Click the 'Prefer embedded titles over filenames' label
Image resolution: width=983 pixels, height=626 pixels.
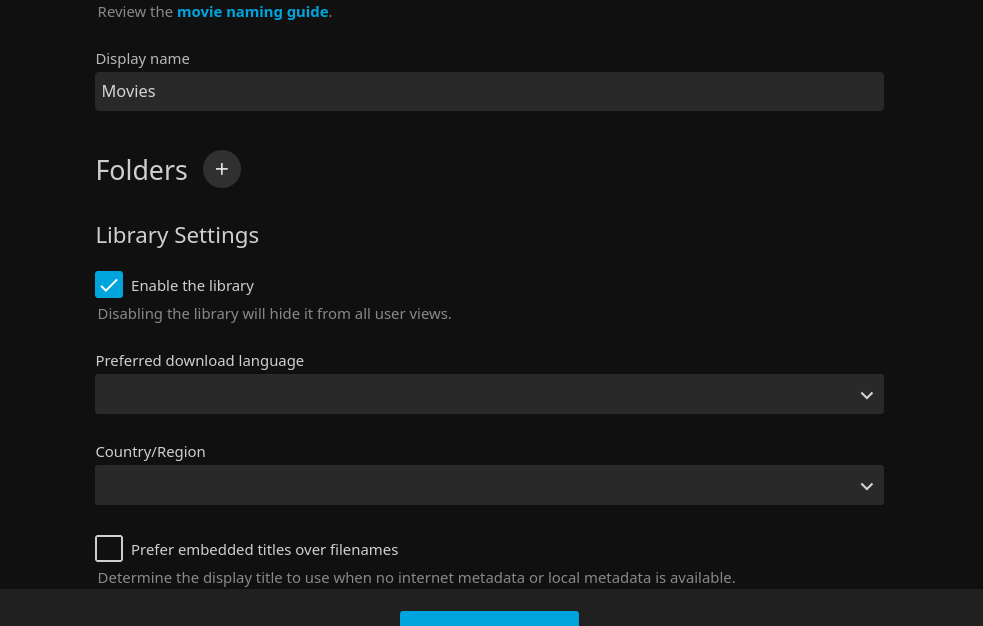[x=265, y=550]
